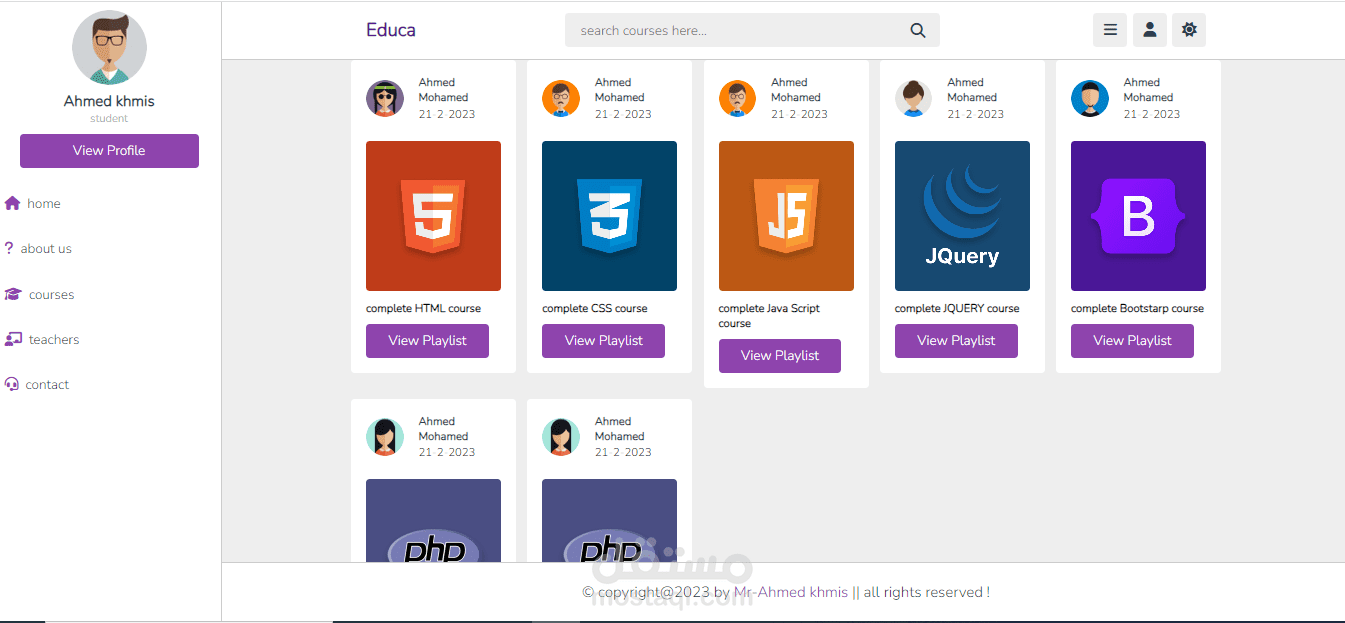1345x623 pixels.
Task: Click tutor avatar on the JQUERY course card
Action: click(x=914, y=98)
